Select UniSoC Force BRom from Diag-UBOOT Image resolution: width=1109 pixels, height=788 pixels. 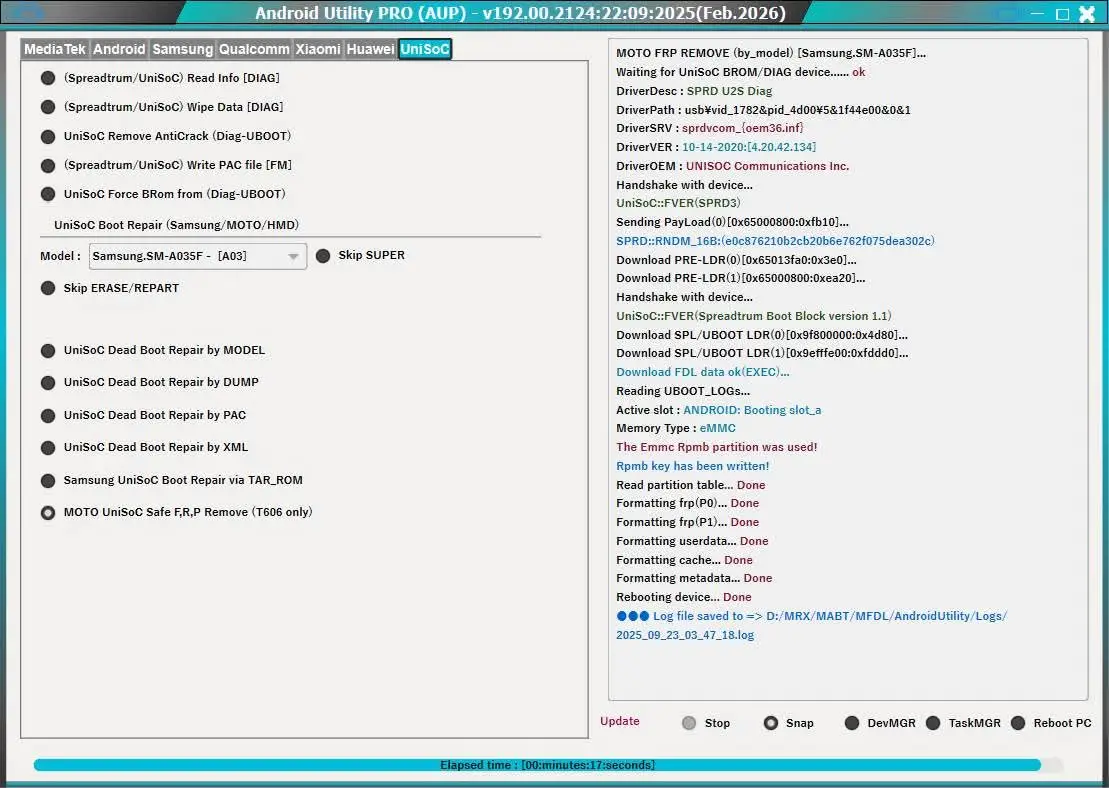coord(48,194)
